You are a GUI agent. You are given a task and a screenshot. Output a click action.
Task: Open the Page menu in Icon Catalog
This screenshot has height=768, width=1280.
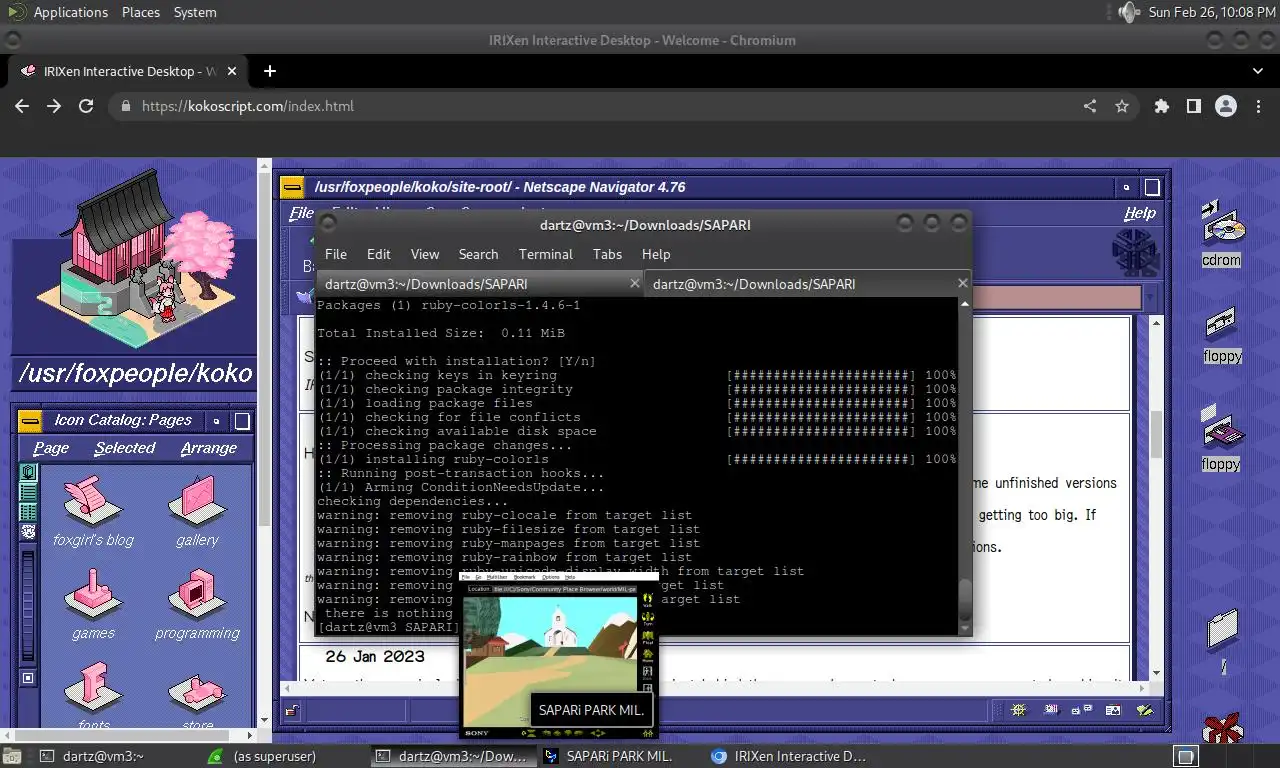pyautogui.click(x=51, y=448)
